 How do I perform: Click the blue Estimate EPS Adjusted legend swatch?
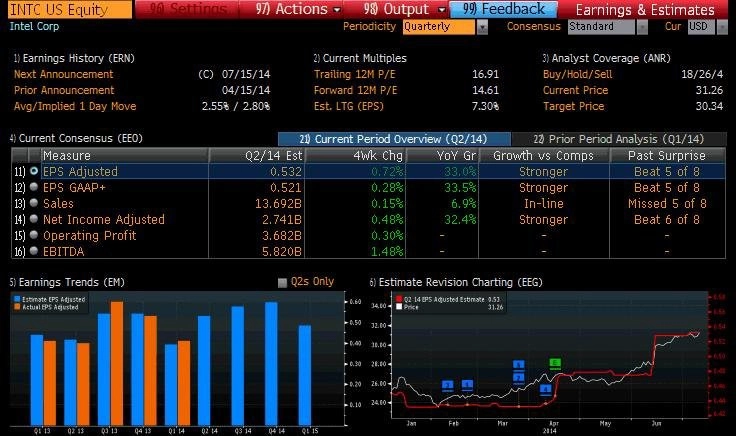(x=17, y=299)
